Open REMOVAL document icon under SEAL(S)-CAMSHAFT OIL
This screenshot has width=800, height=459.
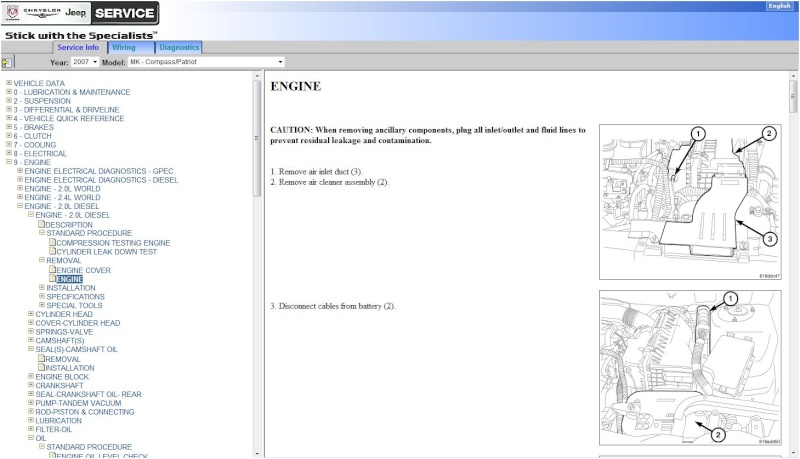(42, 358)
